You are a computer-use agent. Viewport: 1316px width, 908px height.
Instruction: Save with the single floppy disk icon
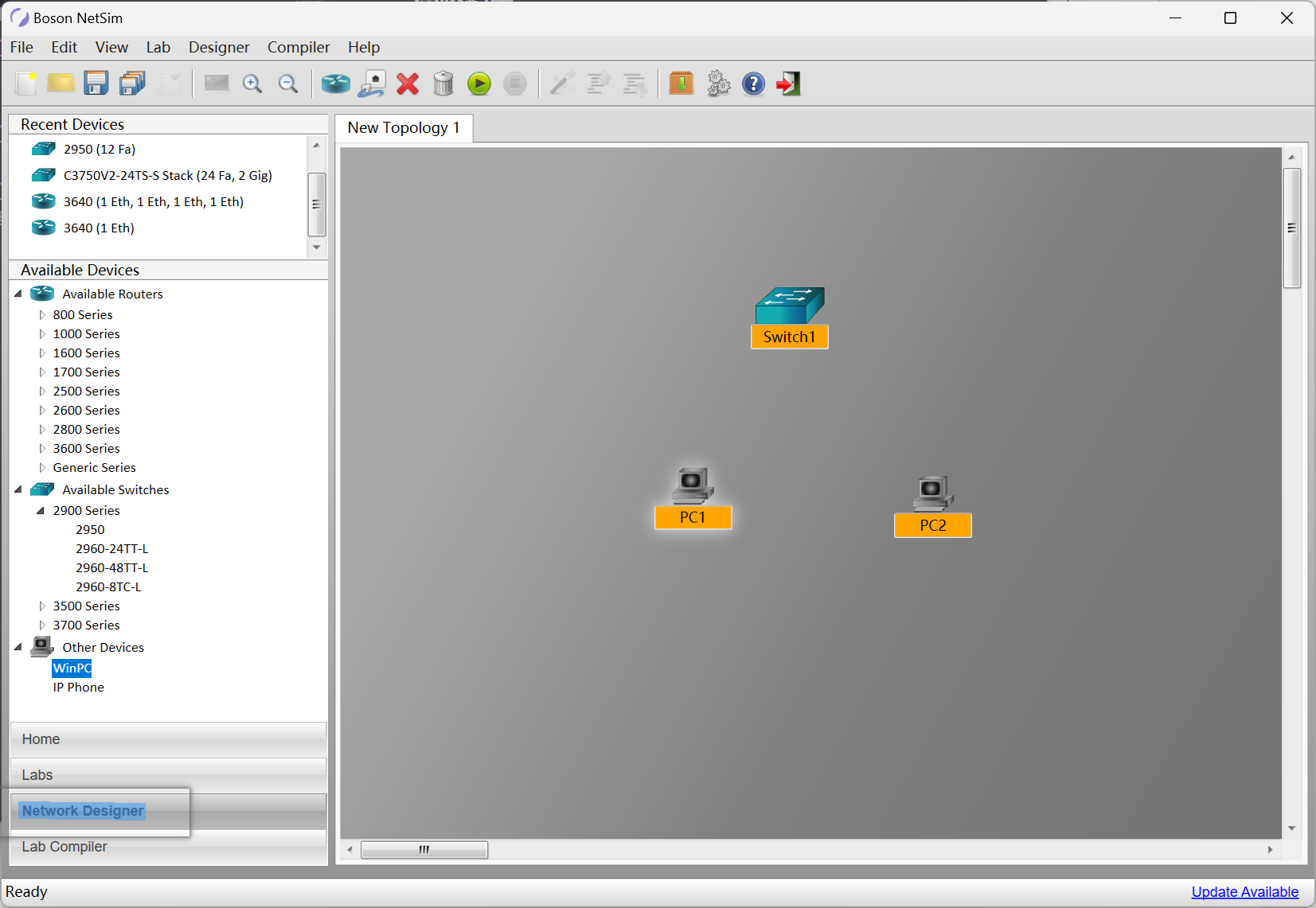click(x=96, y=84)
